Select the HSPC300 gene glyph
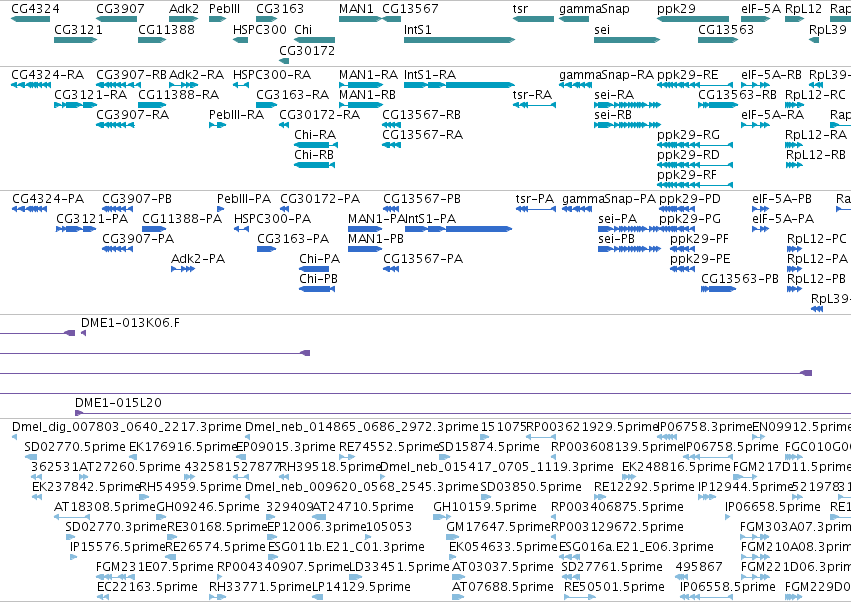 [240, 40]
